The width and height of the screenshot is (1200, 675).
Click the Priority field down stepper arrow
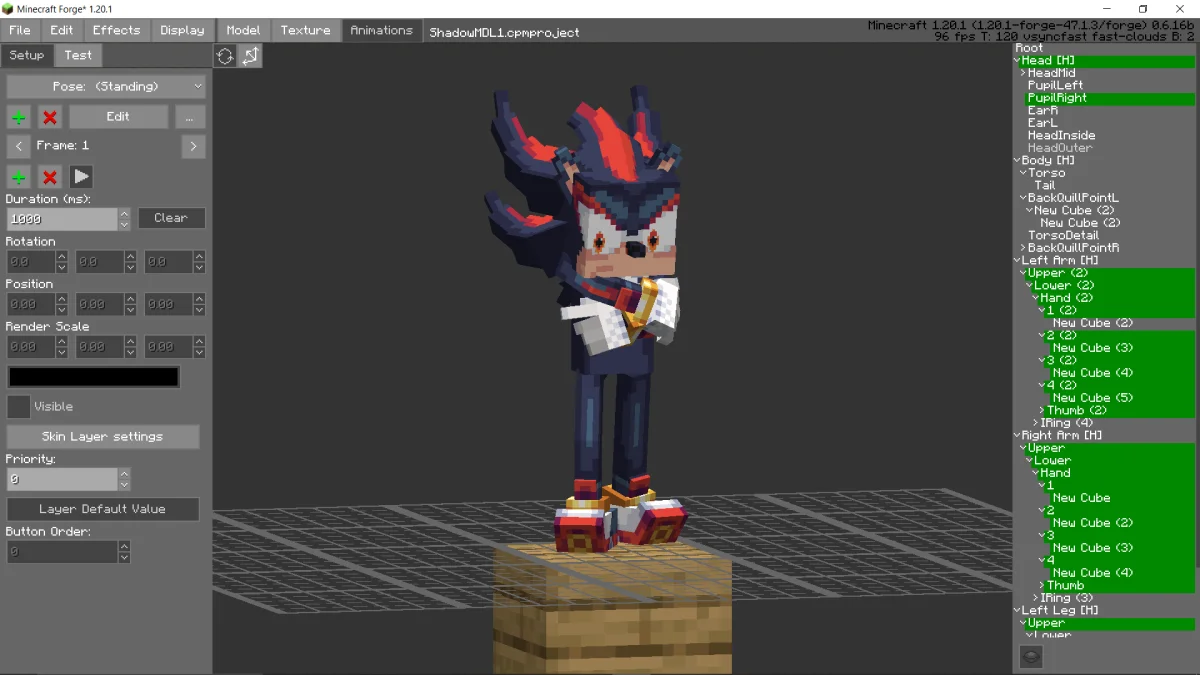point(124,485)
